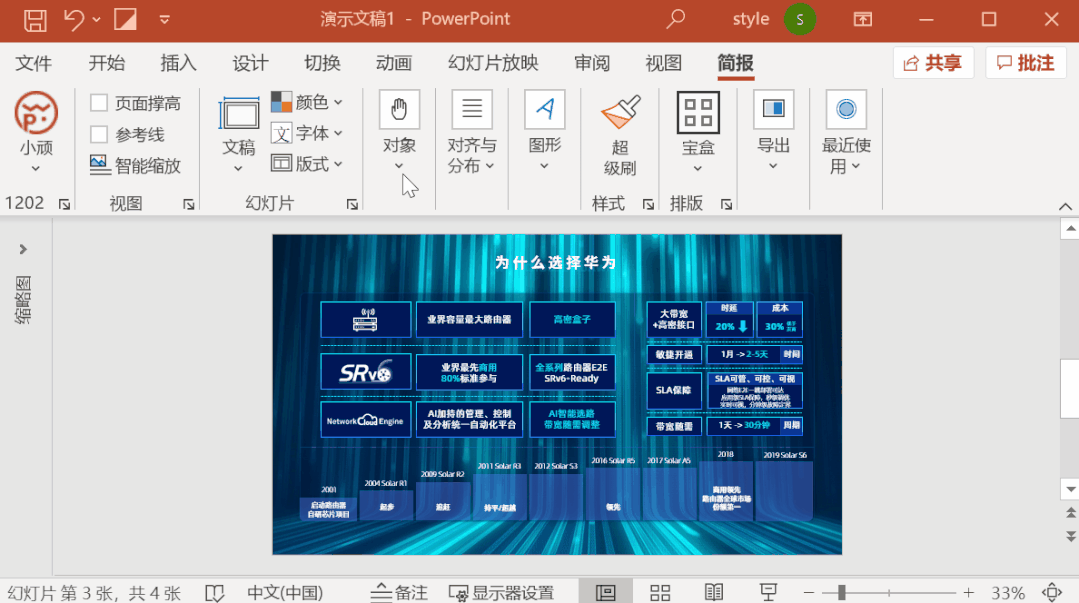Go to next slide double-arrow
This screenshot has width=1079, height=603.
point(1070,536)
